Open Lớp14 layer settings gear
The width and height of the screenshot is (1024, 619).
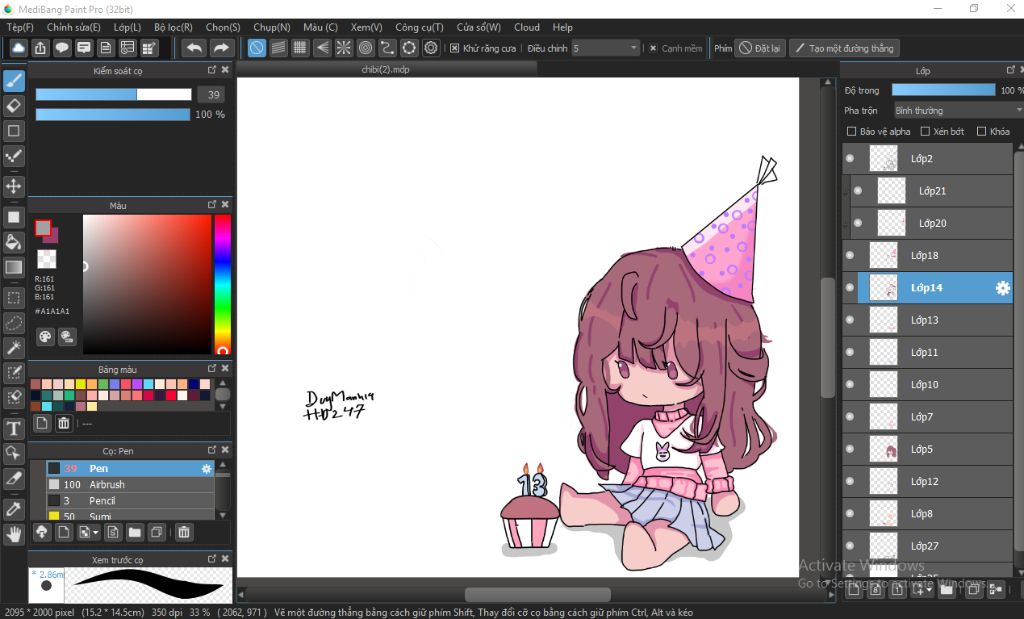[1002, 288]
